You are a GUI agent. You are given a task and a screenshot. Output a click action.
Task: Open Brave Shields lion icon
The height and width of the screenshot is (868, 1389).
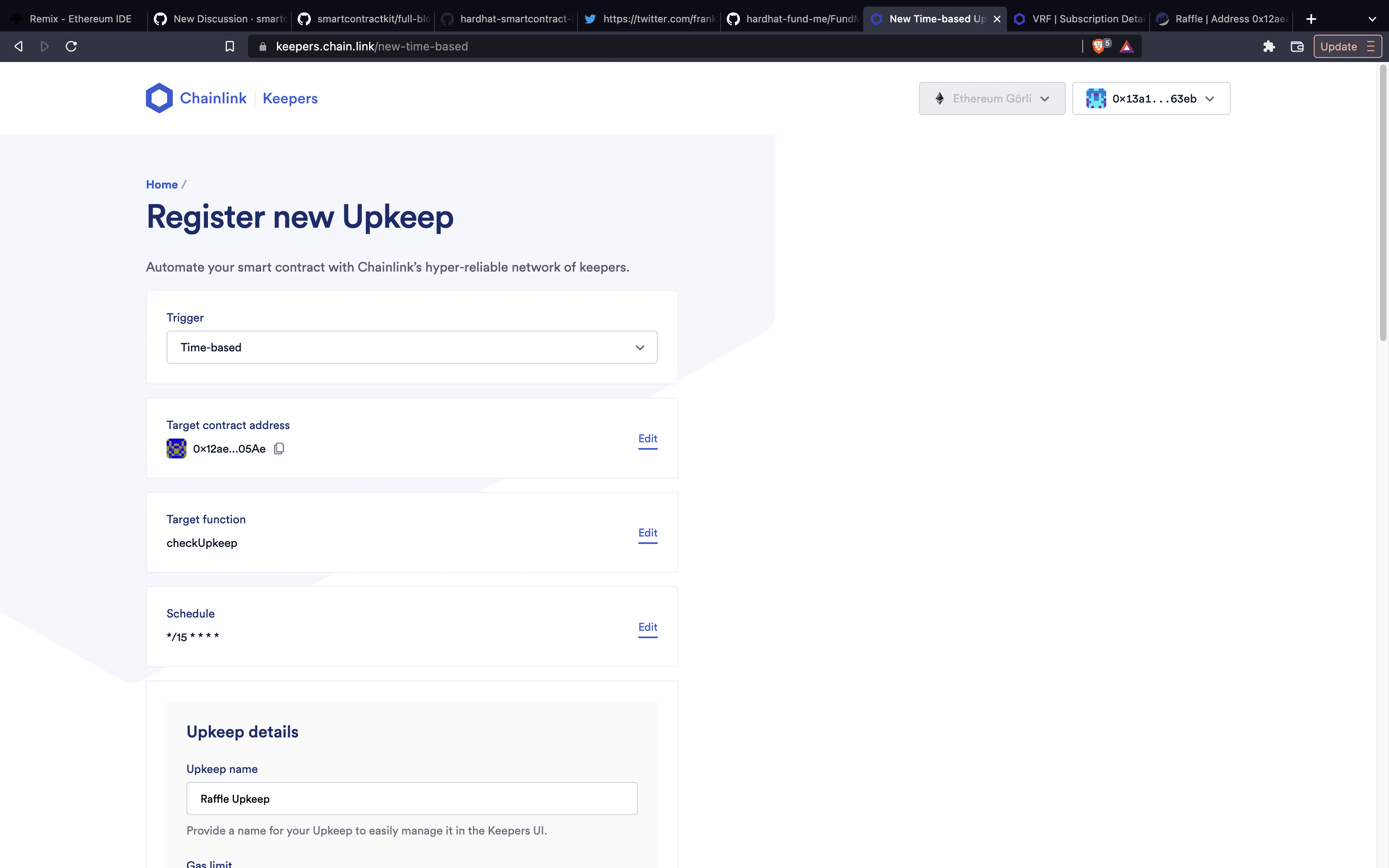1099,46
